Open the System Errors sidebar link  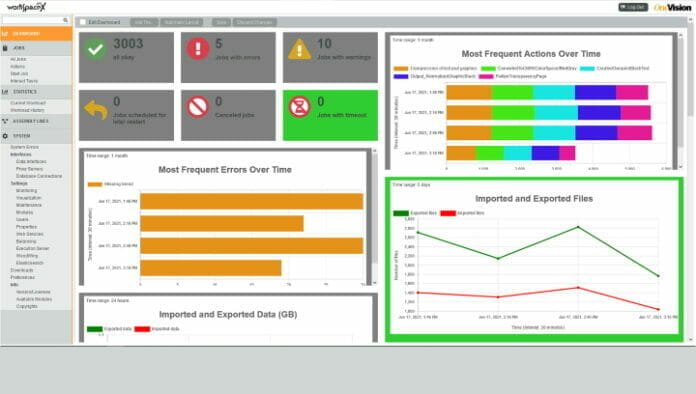(x=24, y=147)
